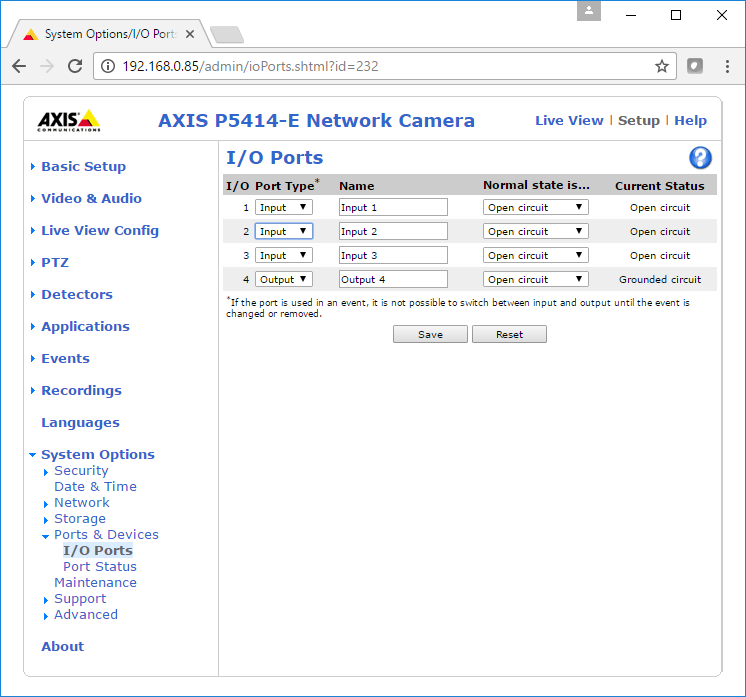Expand the Advanced submenu
The image size is (746, 697).
point(86,615)
